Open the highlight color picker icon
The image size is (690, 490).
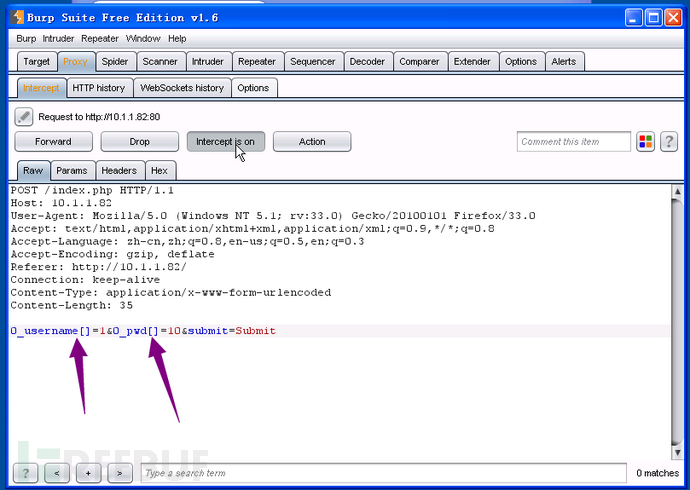646,142
